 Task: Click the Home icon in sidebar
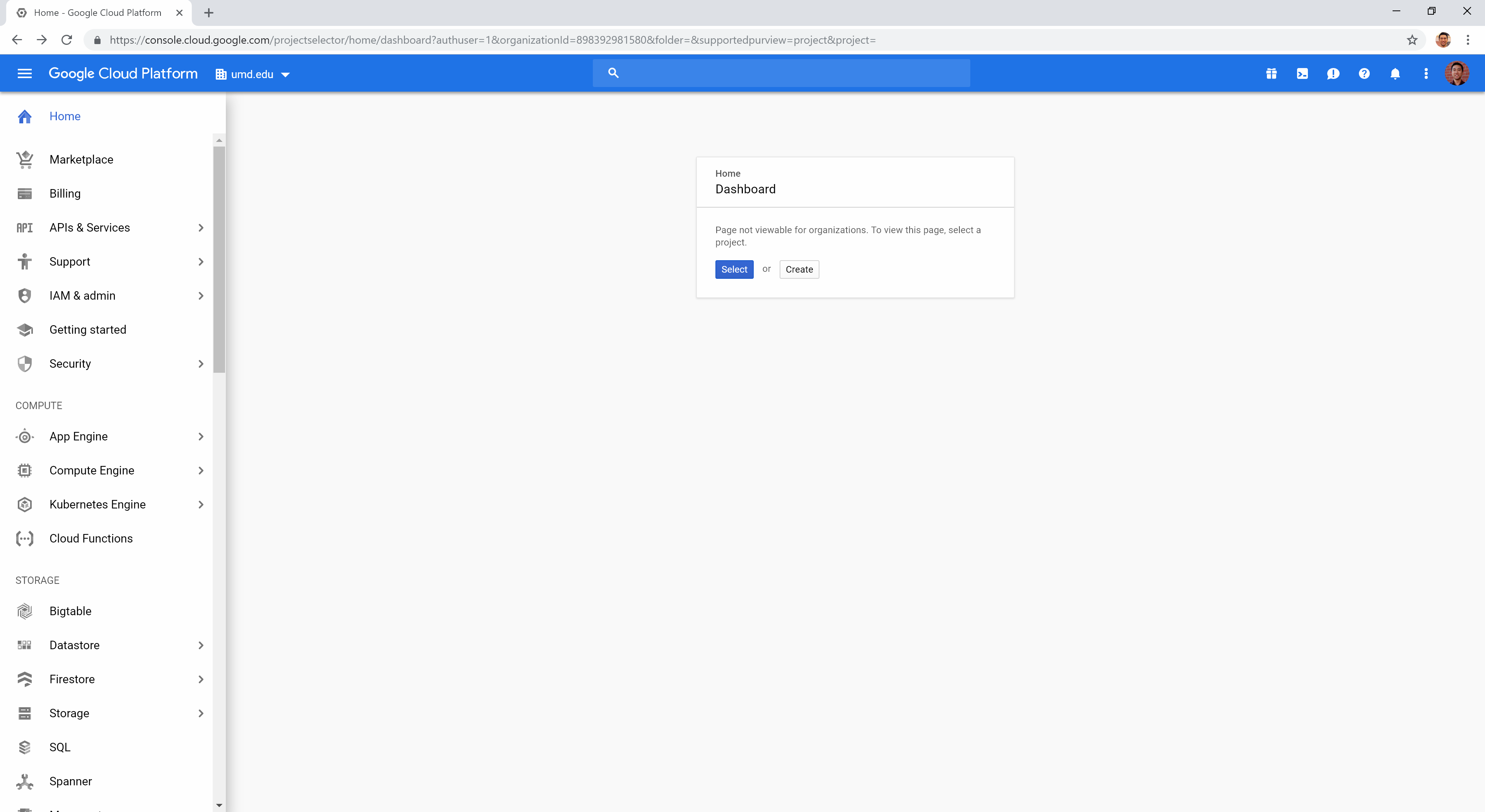pyautogui.click(x=24, y=116)
